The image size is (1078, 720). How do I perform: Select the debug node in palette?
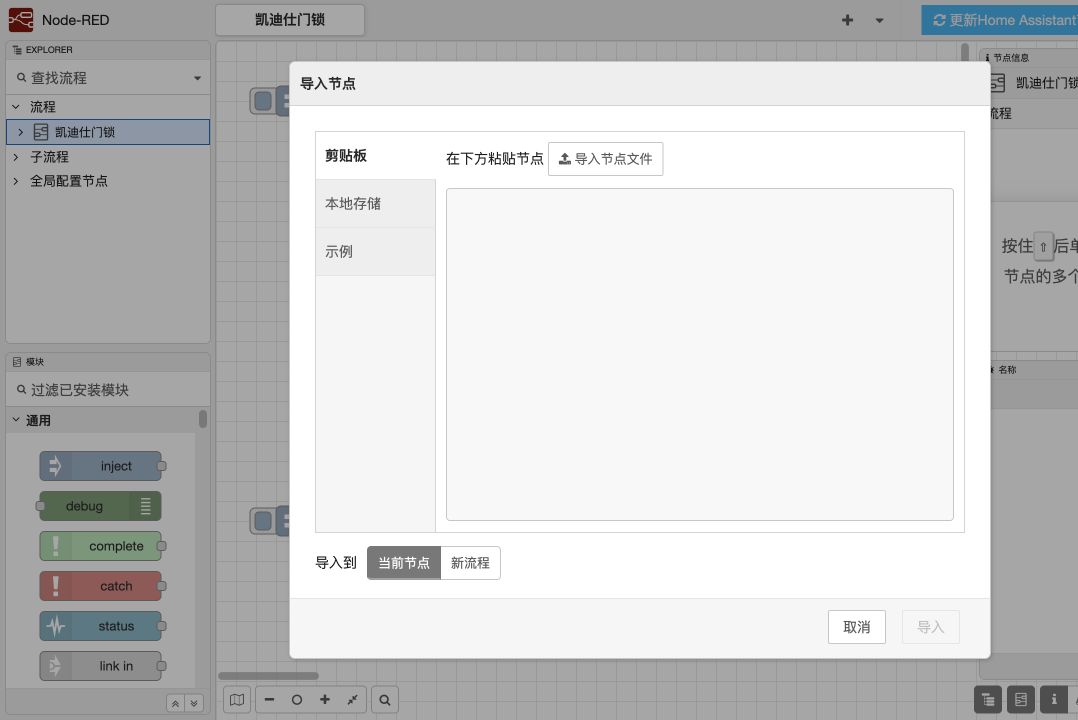(100, 506)
